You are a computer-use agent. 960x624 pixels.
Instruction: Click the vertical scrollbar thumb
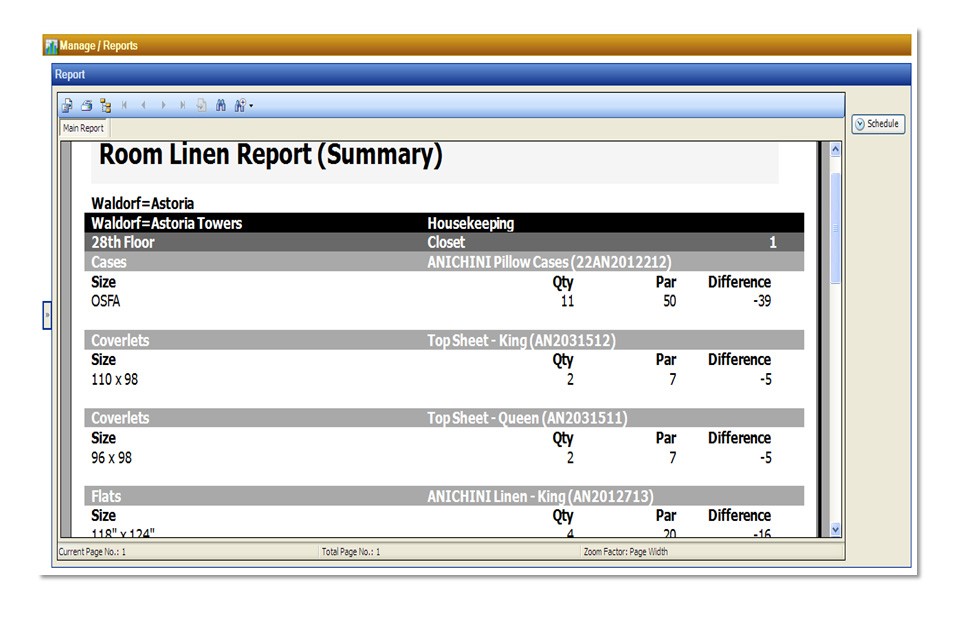[835, 228]
